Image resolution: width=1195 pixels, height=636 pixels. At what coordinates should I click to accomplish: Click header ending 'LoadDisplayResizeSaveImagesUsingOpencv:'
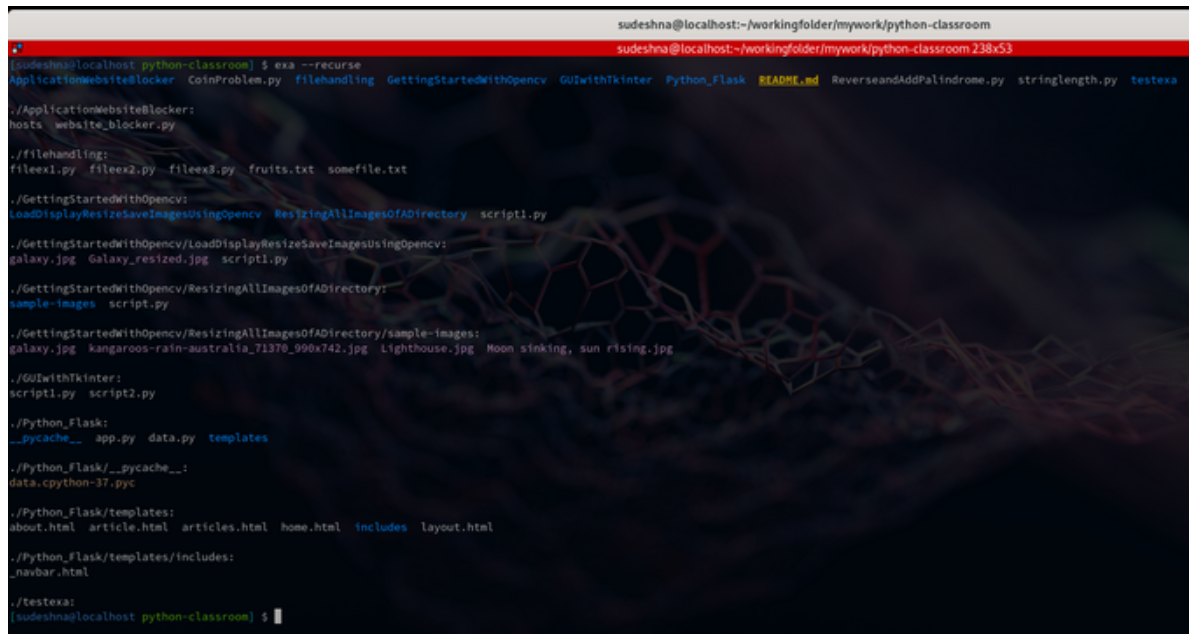[x=228, y=244]
